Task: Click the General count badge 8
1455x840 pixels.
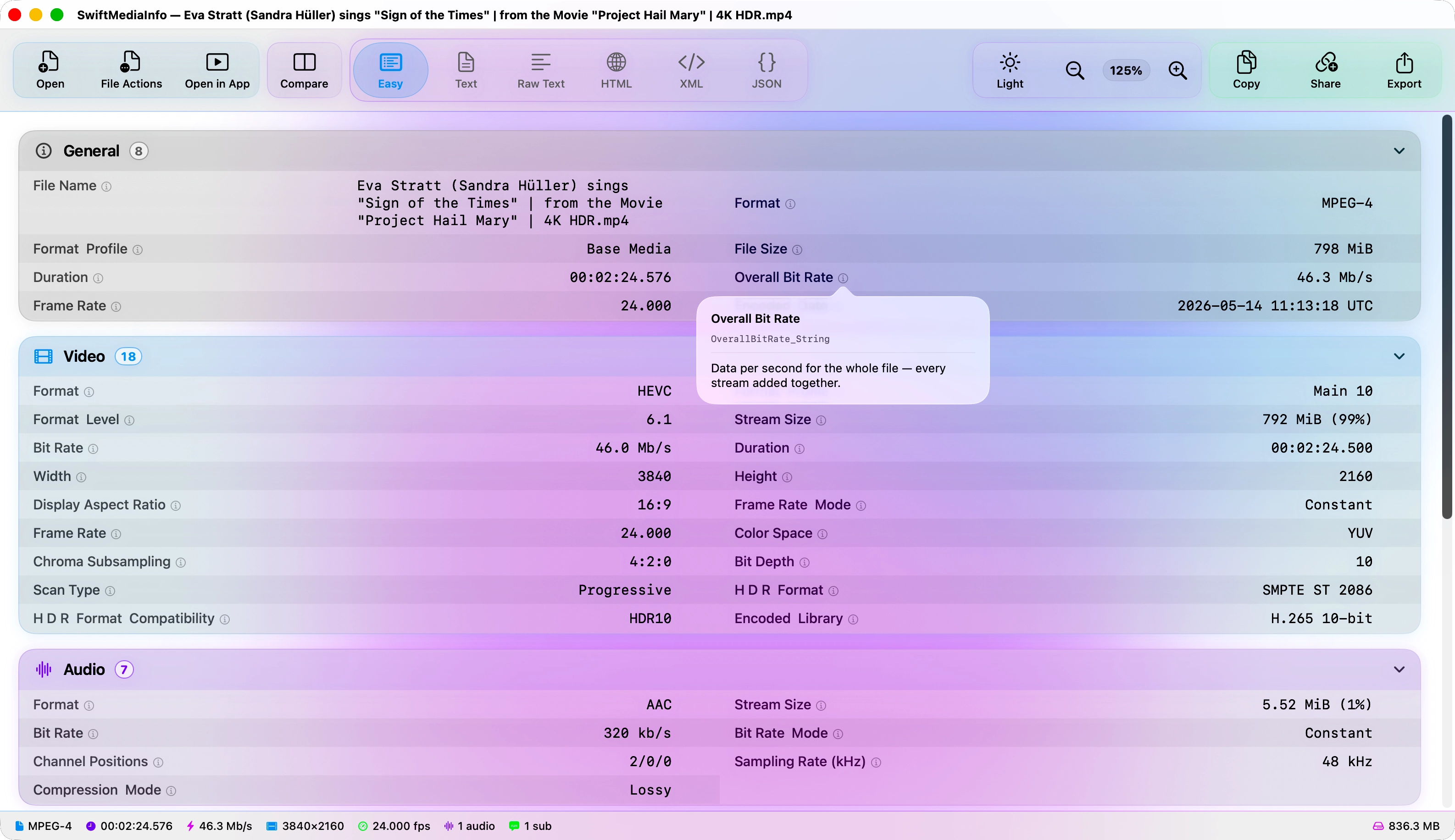Action: pyautogui.click(x=139, y=150)
